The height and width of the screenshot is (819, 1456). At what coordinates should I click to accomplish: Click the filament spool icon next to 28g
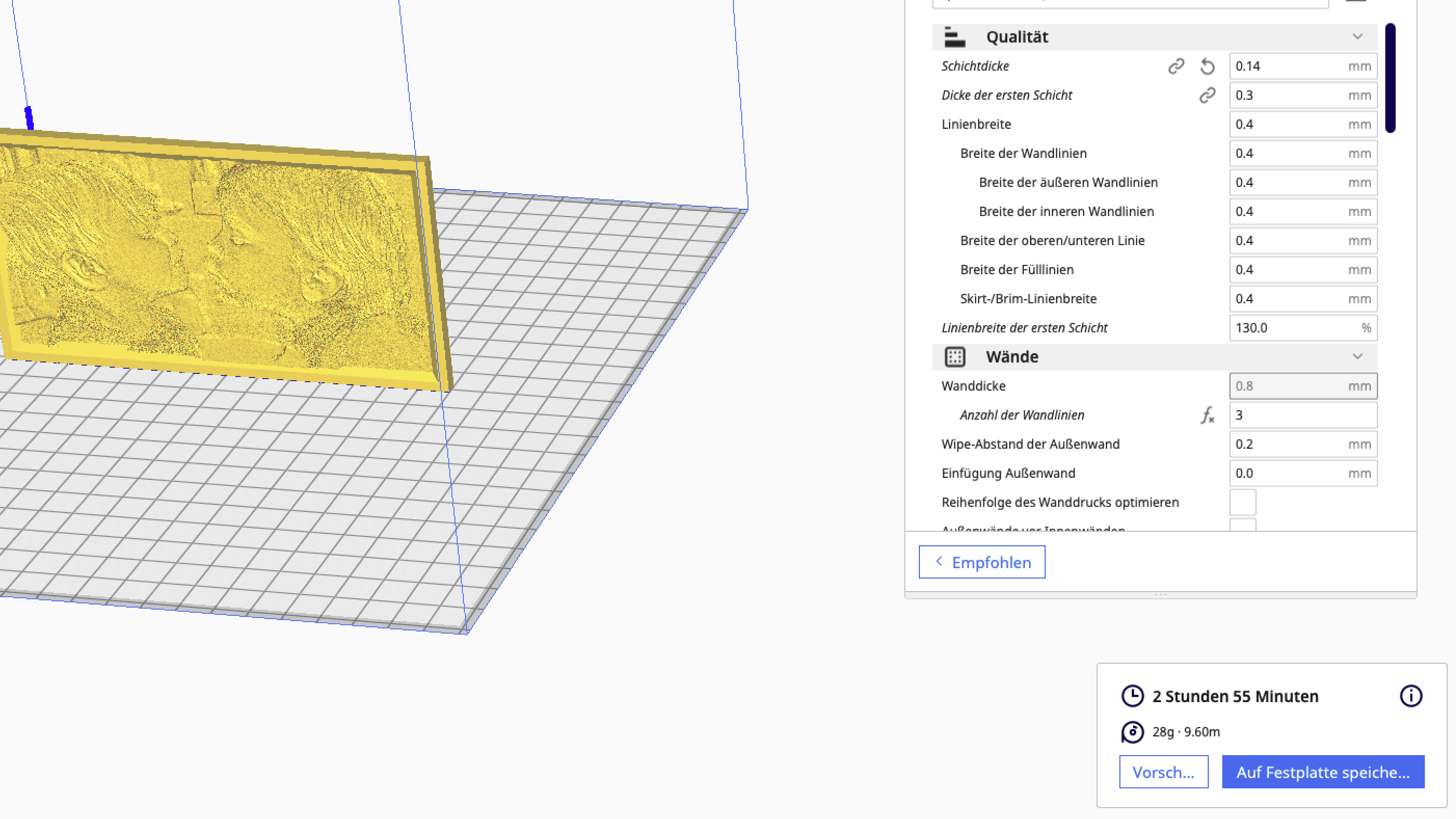tap(1132, 732)
